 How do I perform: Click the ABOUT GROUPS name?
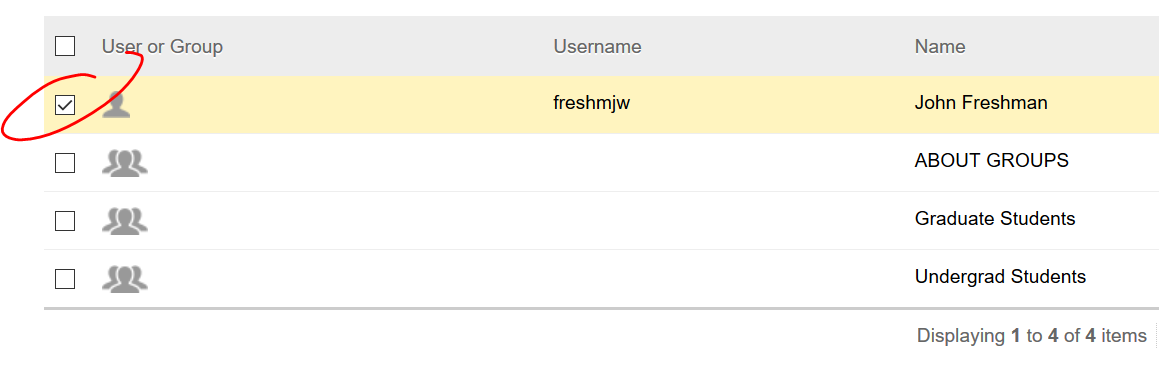point(991,160)
